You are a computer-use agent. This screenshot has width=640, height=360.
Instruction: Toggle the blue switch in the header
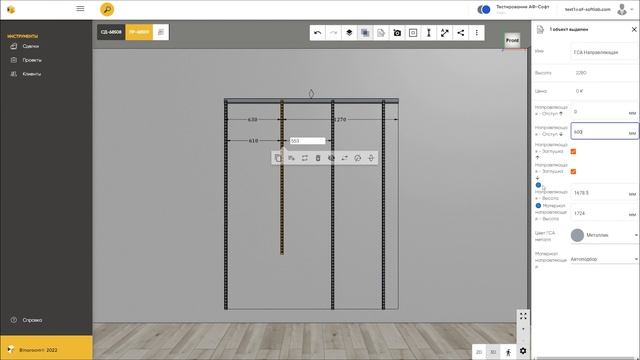(484, 9)
